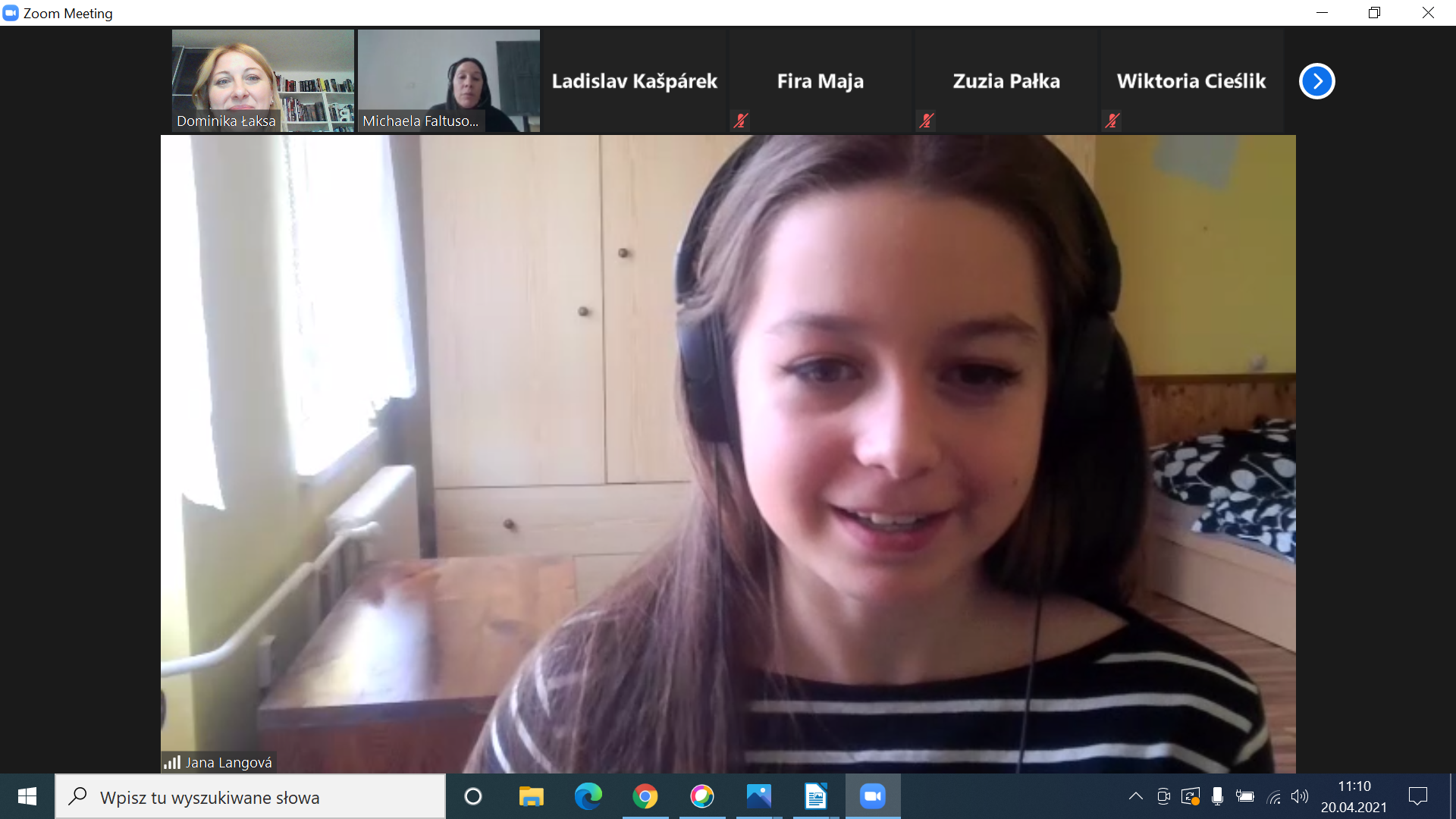Expand hidden system tray icons
This screenshot has height=819, width=1456.
point(1135,796)
